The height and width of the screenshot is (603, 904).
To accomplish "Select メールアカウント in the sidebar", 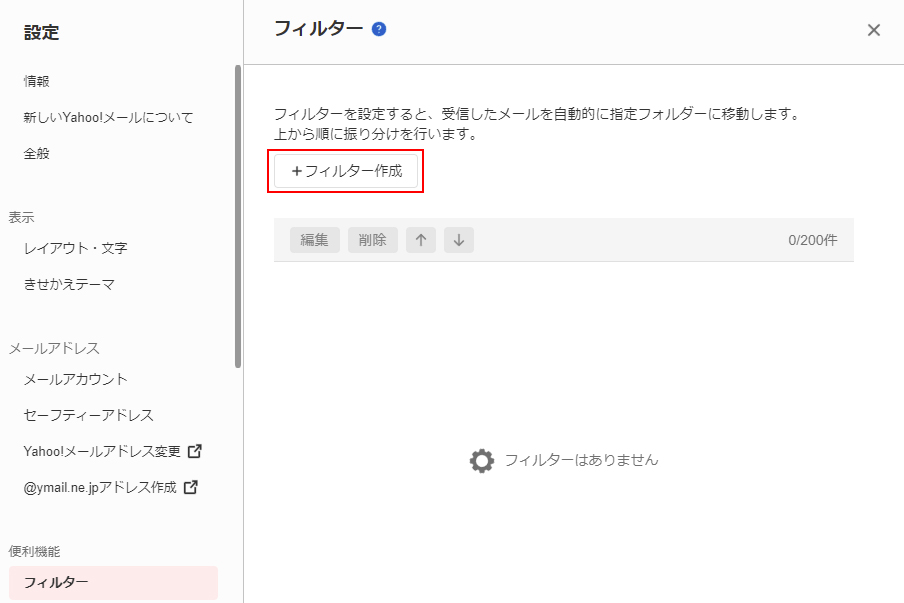I will (76, 379).
